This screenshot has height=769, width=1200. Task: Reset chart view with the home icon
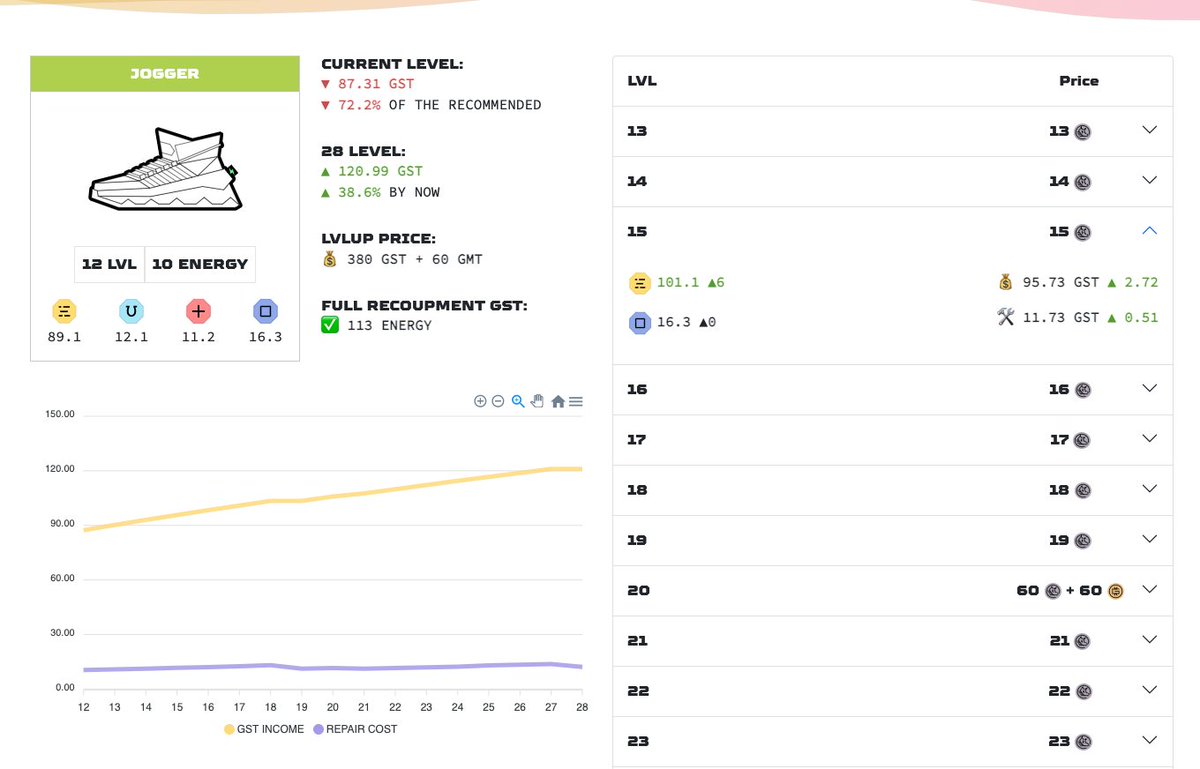tap(557, 400)
